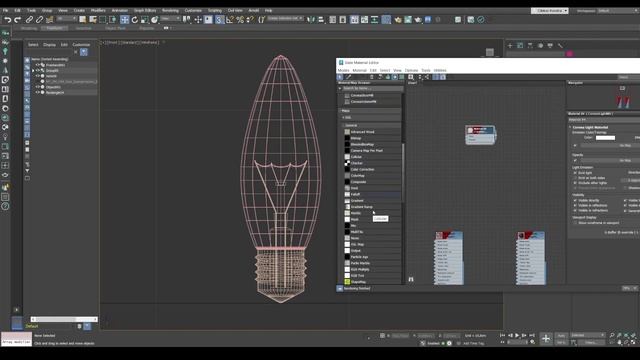Image resolution: width=640 pixels, height=360 pixels.
Task: Open the Create command panel plus tab
Action: click(510, 45)
